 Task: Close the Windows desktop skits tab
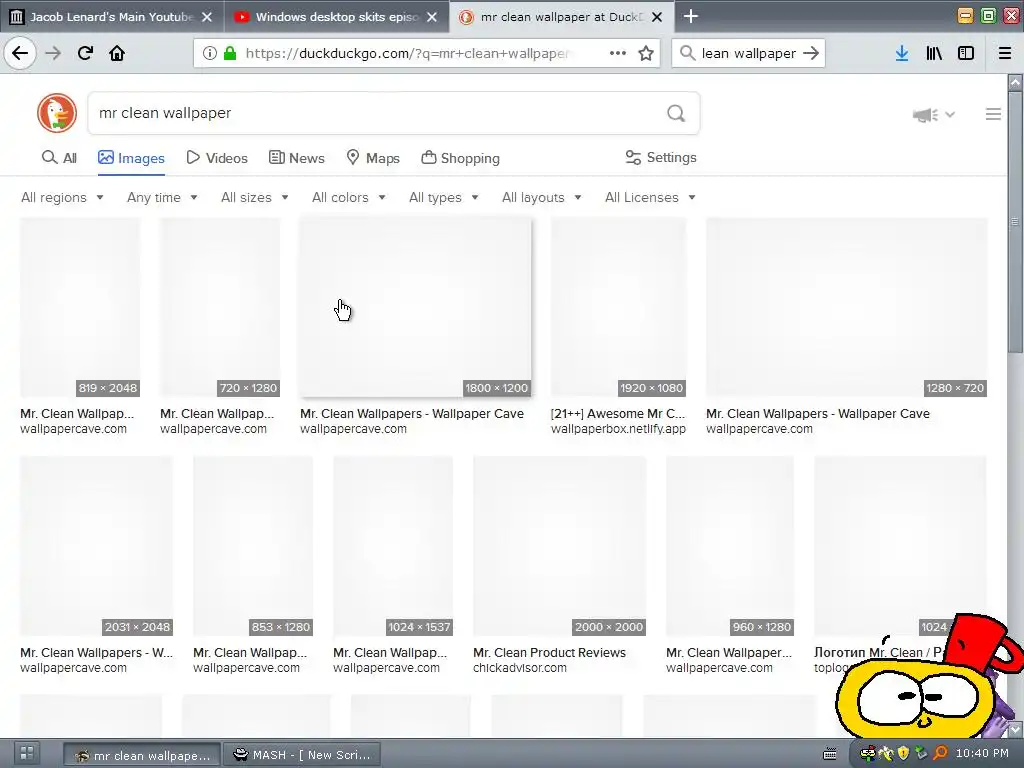tap(432, 17)
